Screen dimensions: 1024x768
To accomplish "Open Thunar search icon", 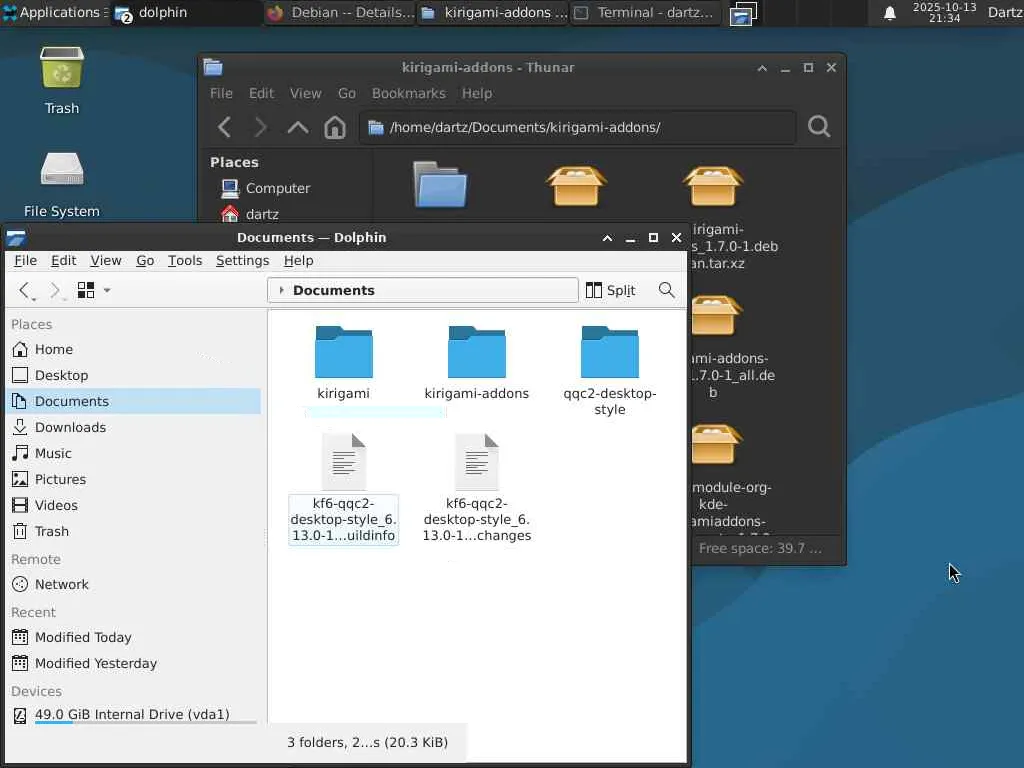I will 819,126.
